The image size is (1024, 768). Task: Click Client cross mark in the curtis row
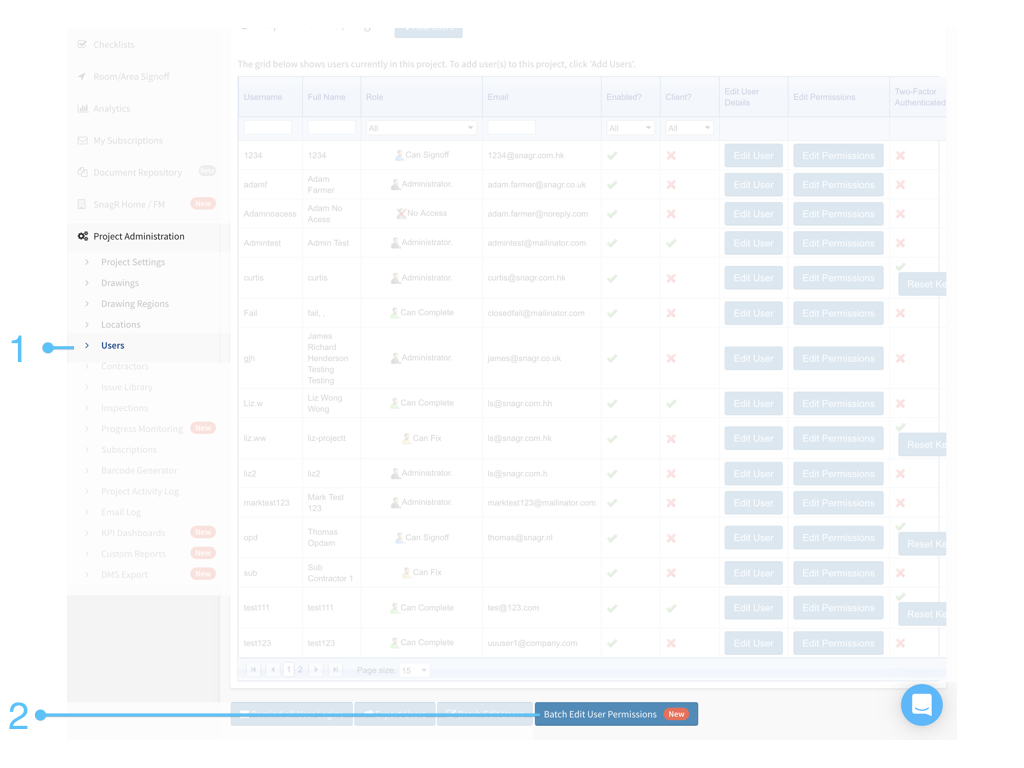point(671,278)
